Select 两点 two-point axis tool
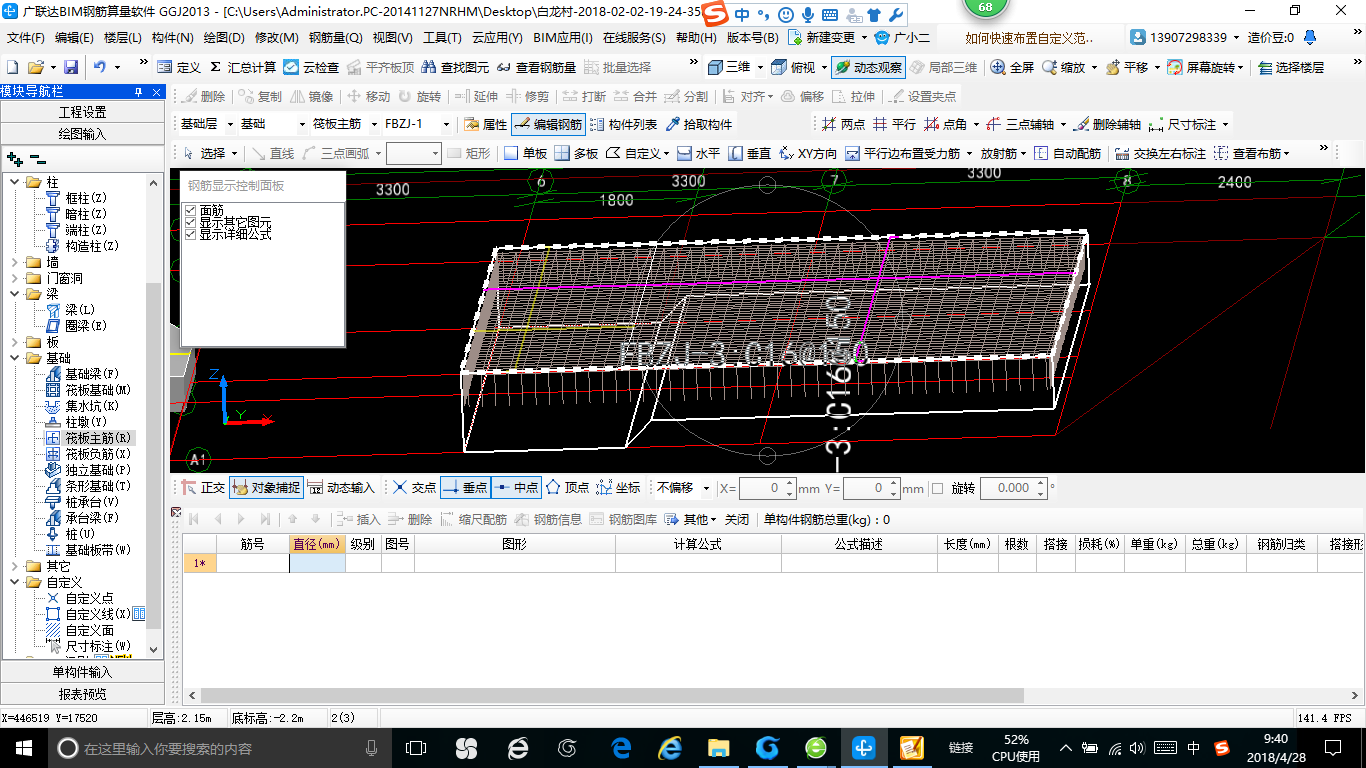1366x768 pixels. click(x=843, y=125)
